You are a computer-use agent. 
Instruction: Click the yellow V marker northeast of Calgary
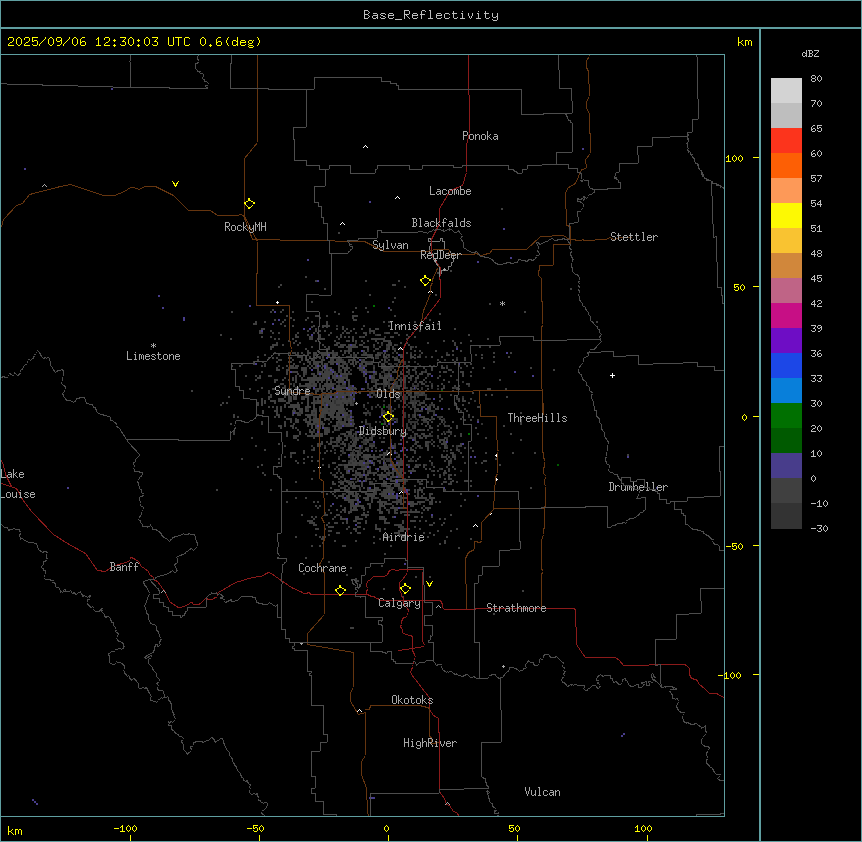point(429,584)
